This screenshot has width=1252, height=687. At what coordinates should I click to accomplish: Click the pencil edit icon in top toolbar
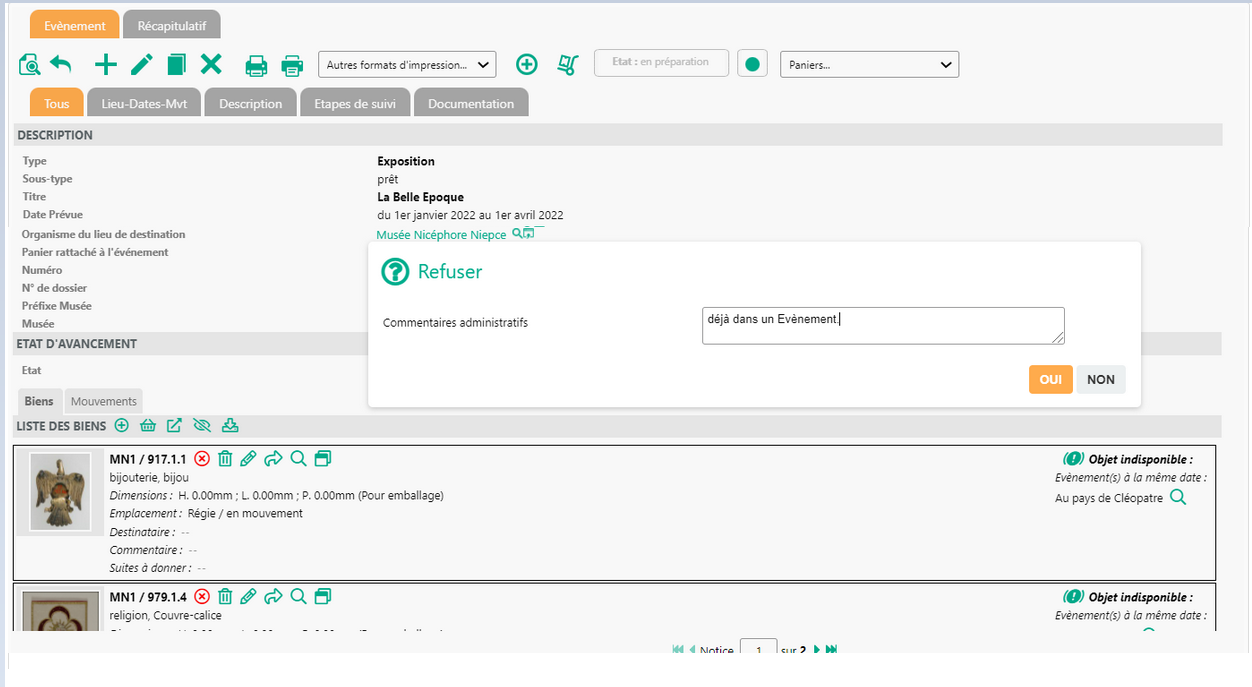141,65
